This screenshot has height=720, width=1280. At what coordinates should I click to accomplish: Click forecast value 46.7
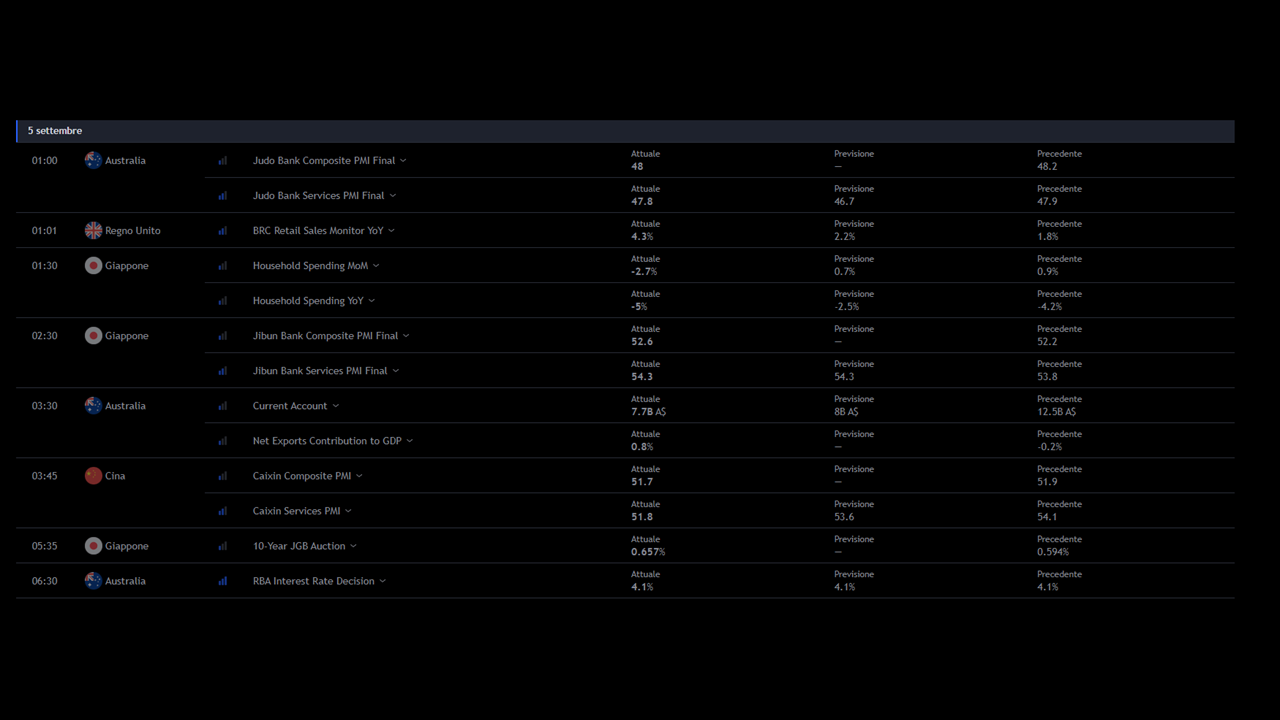point(844,202)
